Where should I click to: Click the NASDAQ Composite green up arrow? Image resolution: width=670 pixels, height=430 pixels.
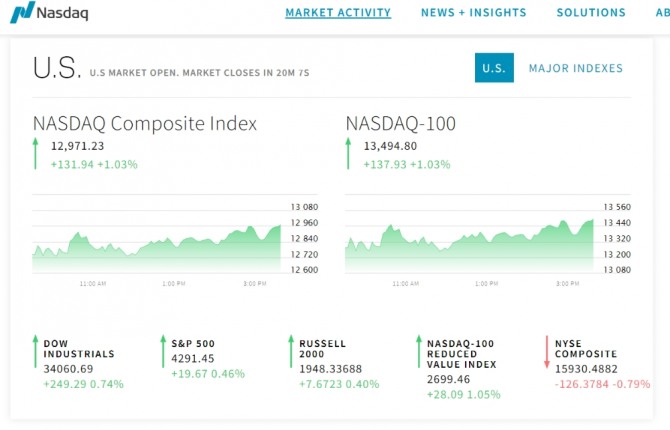point(36,154)
